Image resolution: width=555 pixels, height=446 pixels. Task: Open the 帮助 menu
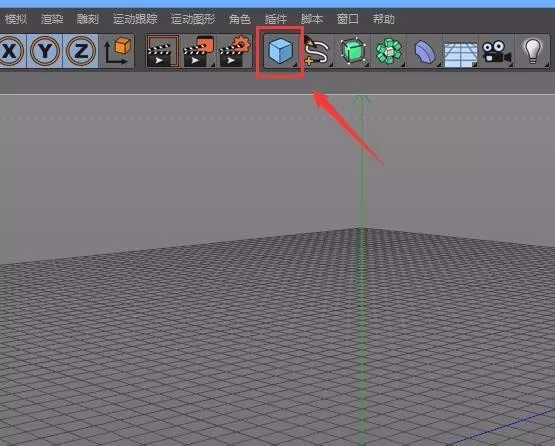(384, 19)
